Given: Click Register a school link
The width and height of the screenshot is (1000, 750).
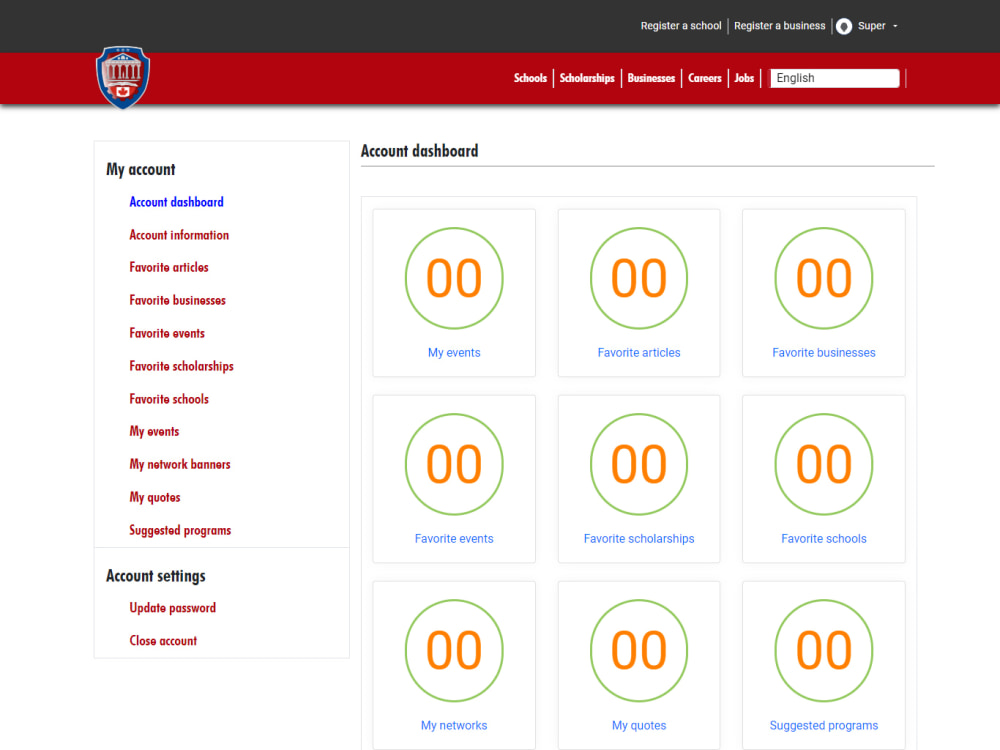Looking at the screenshot, I should 680,26.
